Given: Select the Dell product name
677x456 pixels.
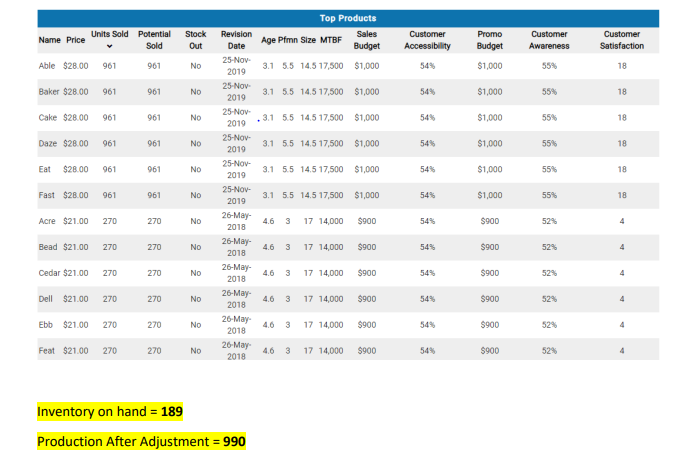Looking at the screenshot, I should coord(45,299).
